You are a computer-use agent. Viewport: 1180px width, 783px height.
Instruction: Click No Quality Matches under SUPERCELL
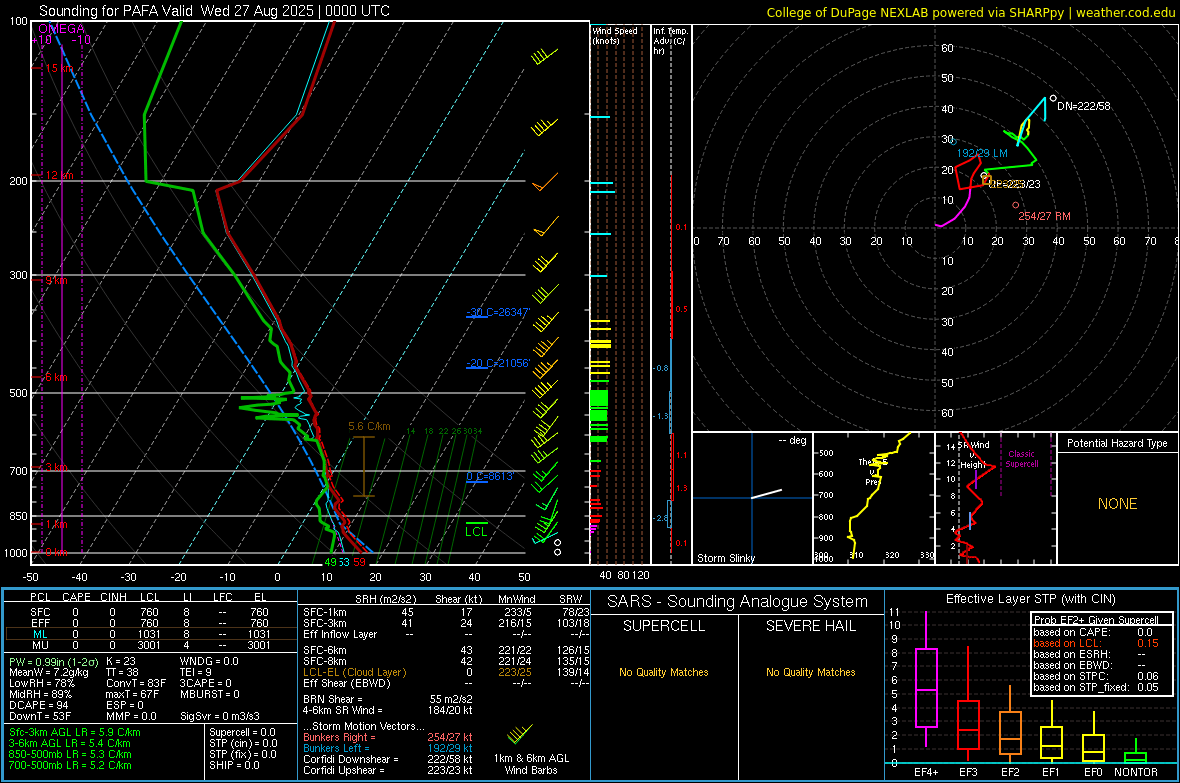click(664, 672)
